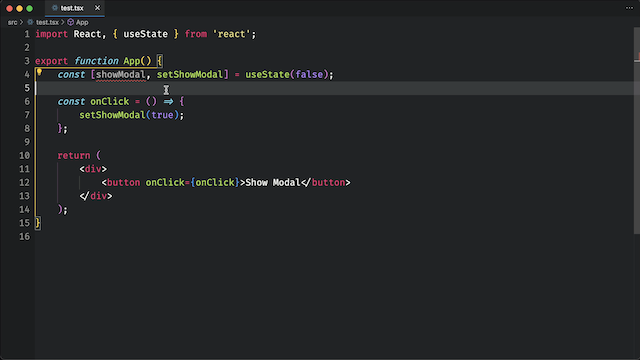
Task: Click the closing div tag on line 13
Action: coord(96,196)
